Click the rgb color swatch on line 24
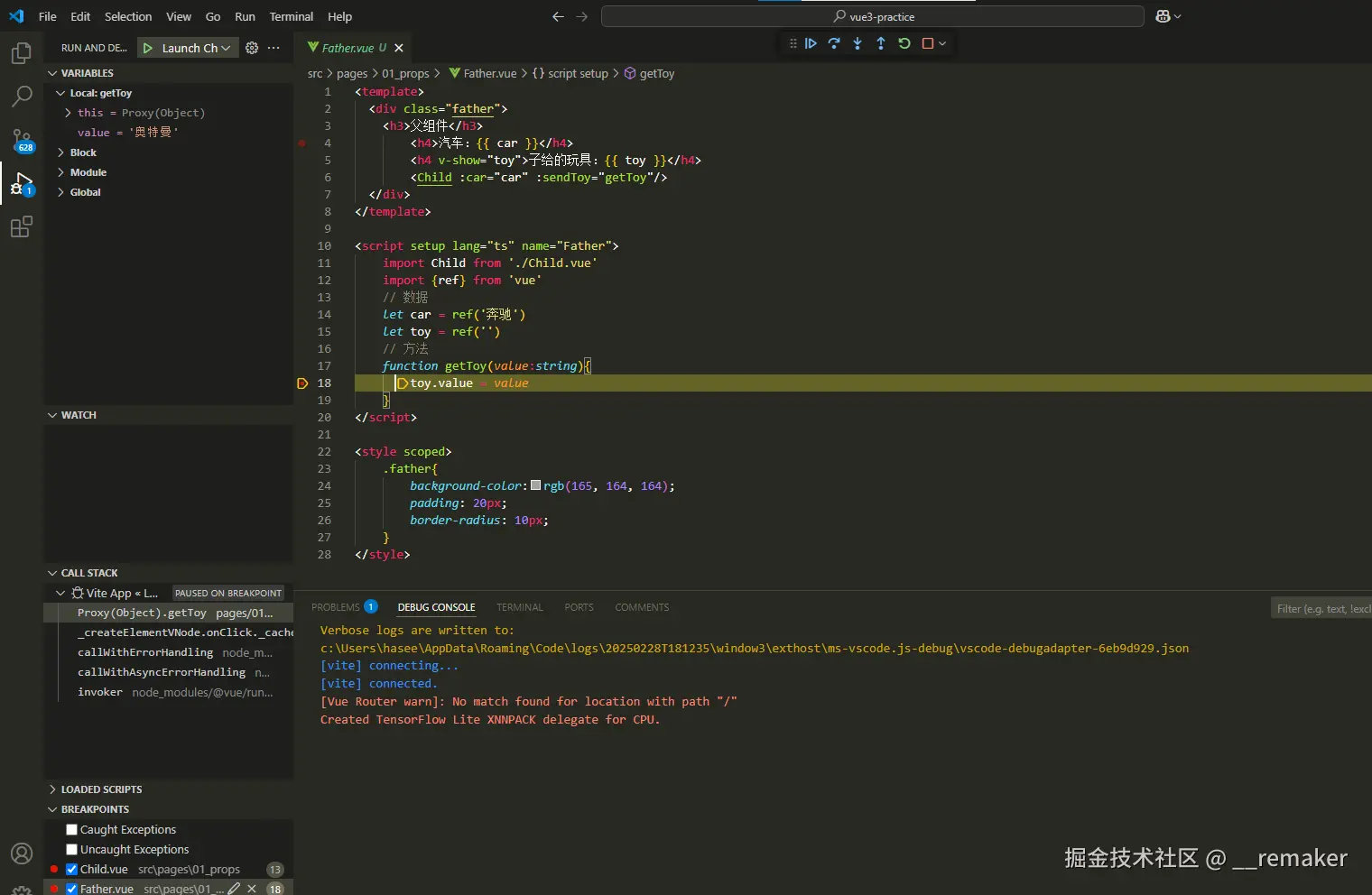This screenshot has height=895, width=1372. tap(535, 485)
